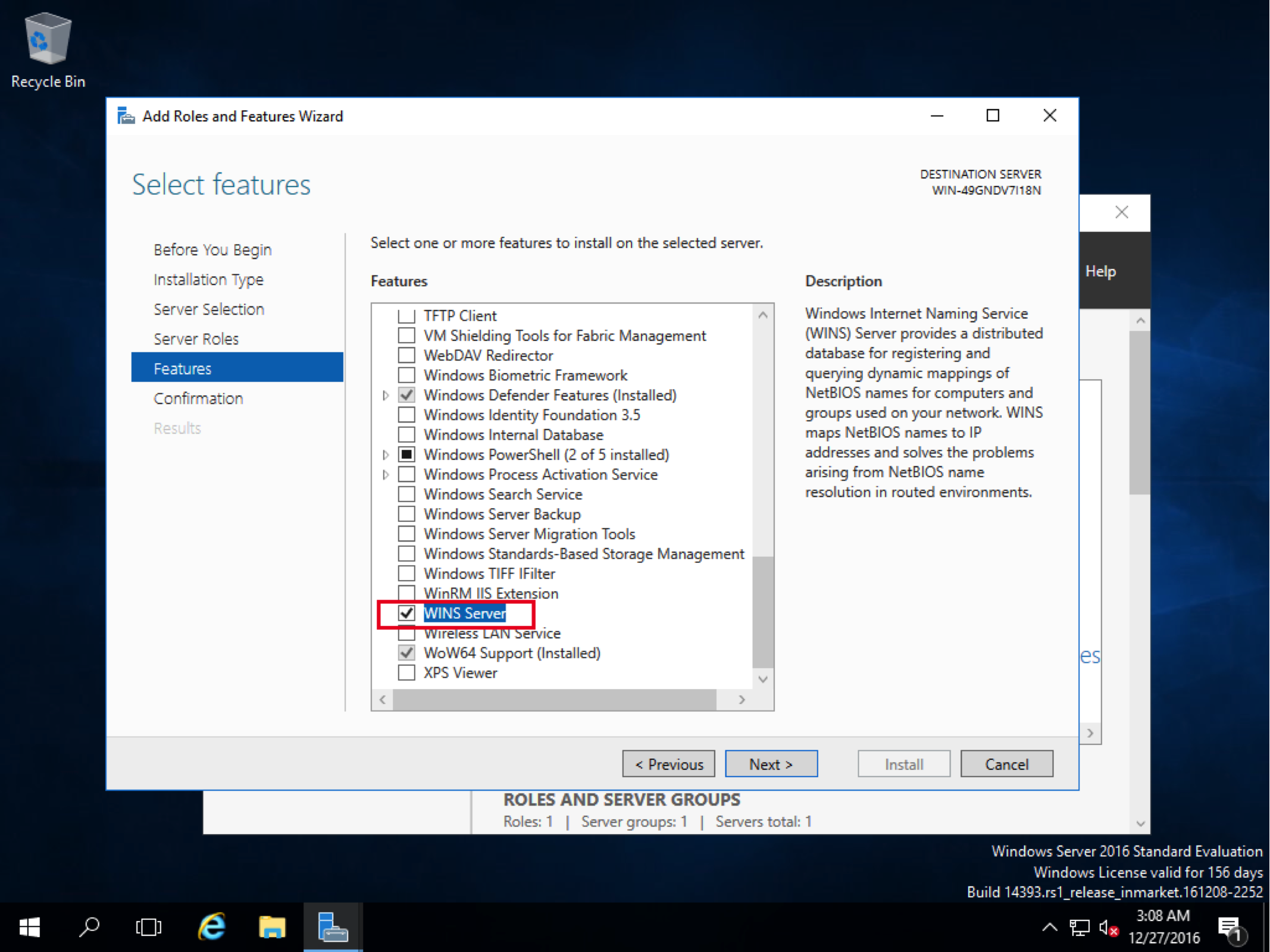Screen dimensions: 1270x952
Task: Check the TFTP Client feature
Action: point(406,315)
